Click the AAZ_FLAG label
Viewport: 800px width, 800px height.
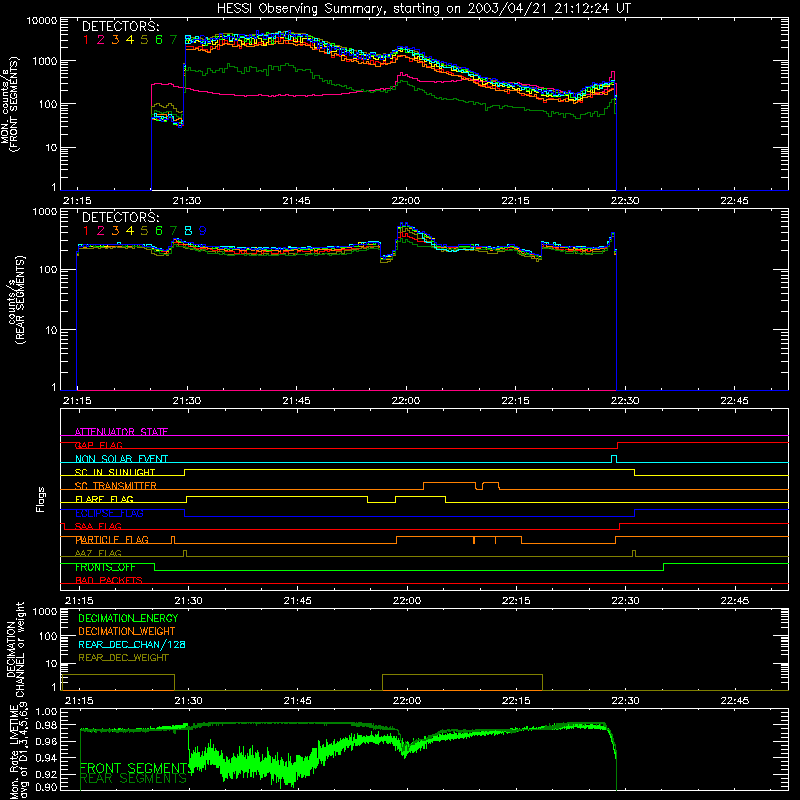[98, 553]
